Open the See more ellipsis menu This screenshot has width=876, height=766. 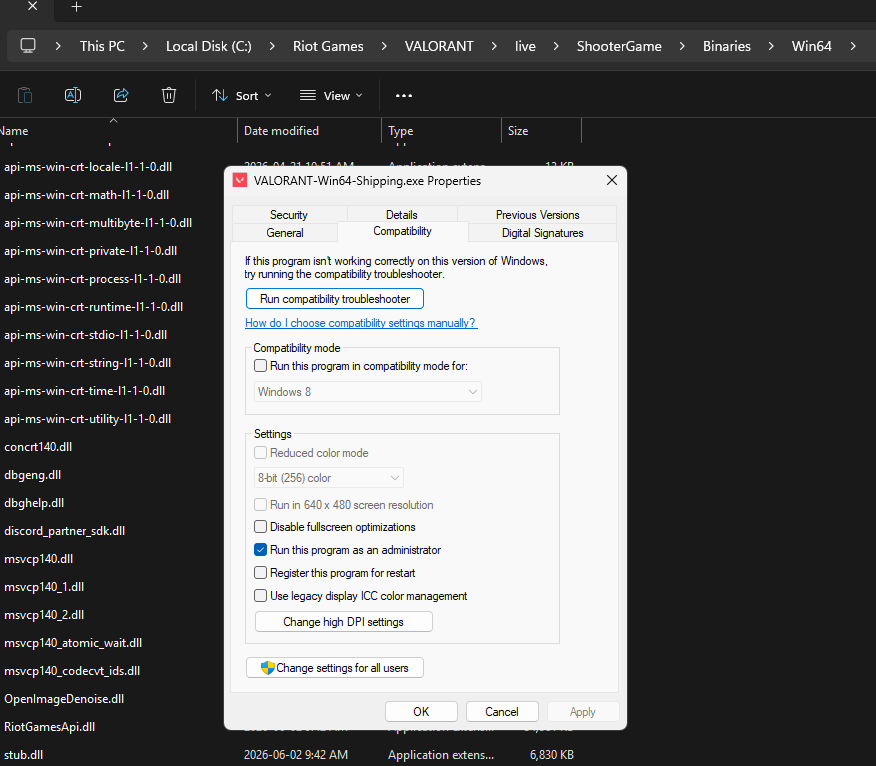pyautogui.click(x=404, y=96)
